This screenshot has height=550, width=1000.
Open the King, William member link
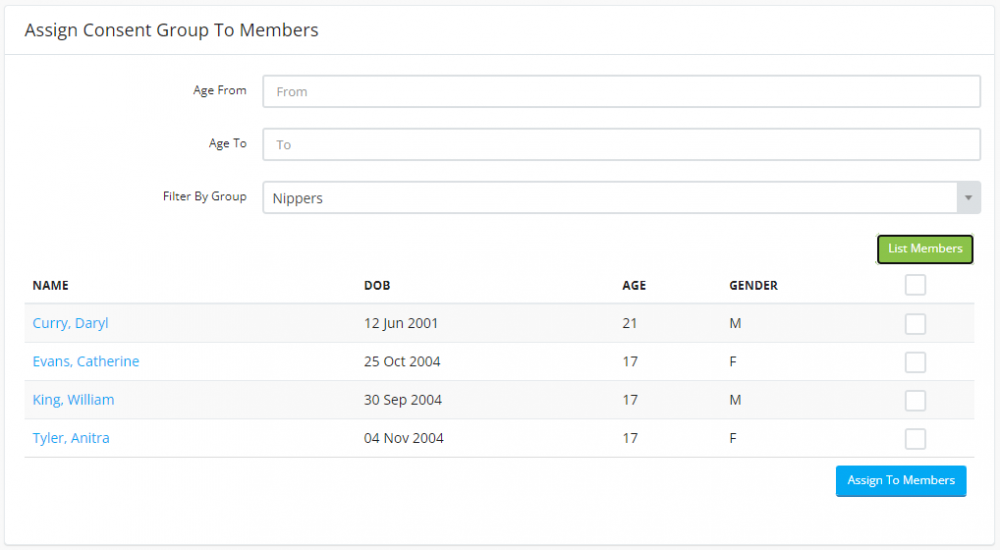73,399
